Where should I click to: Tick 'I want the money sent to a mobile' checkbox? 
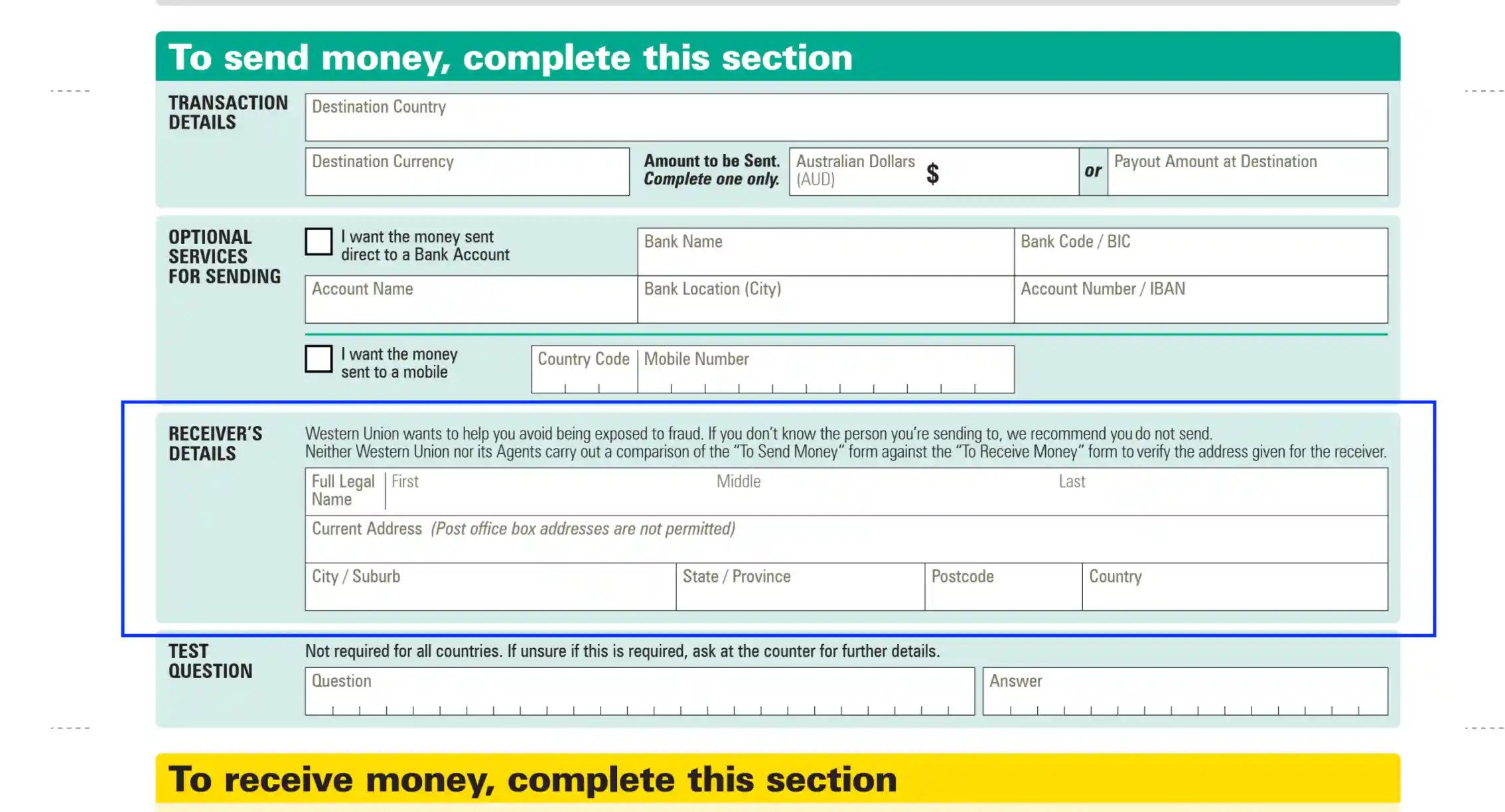pos(319,359)
